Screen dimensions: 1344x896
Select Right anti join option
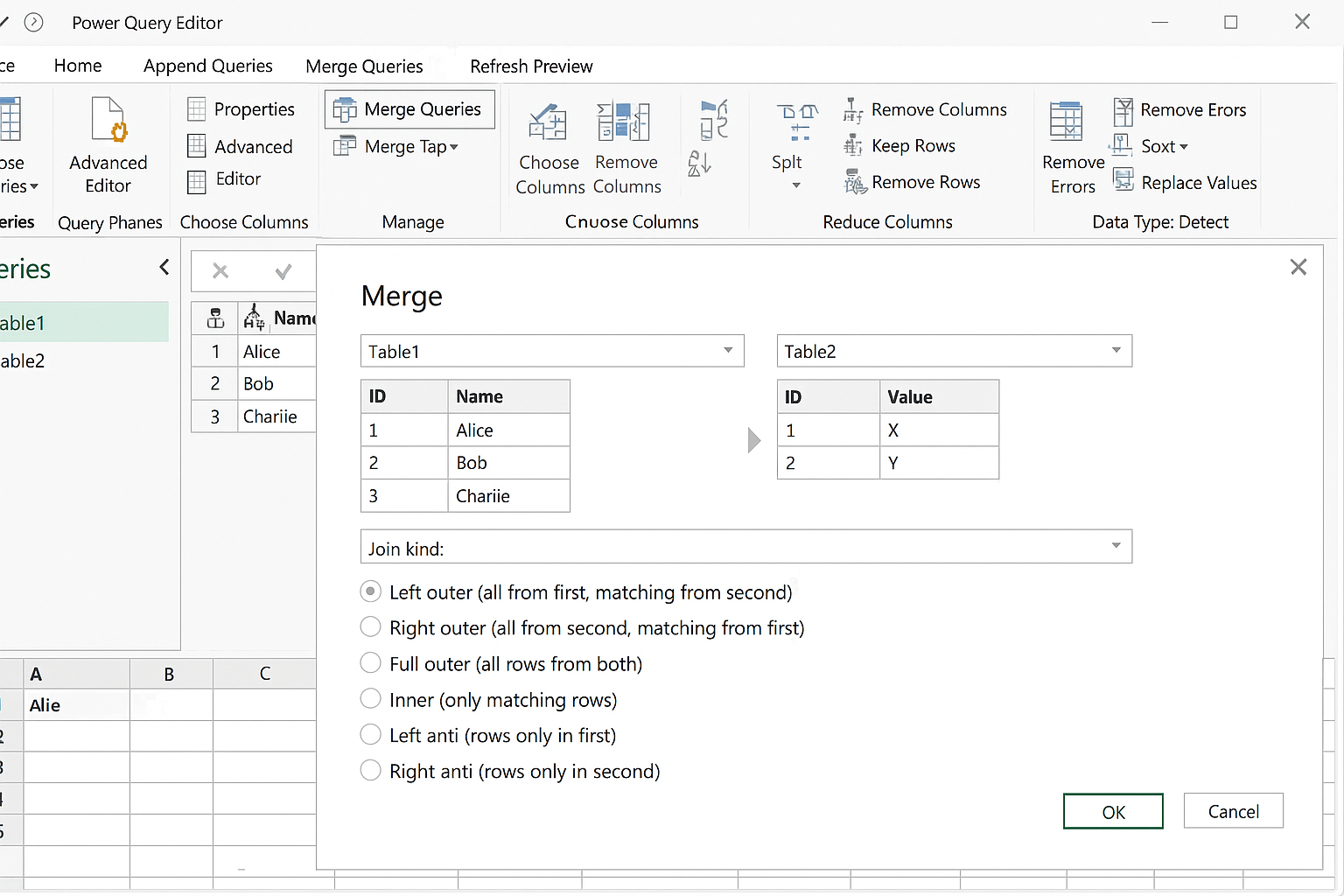point(371,770)
